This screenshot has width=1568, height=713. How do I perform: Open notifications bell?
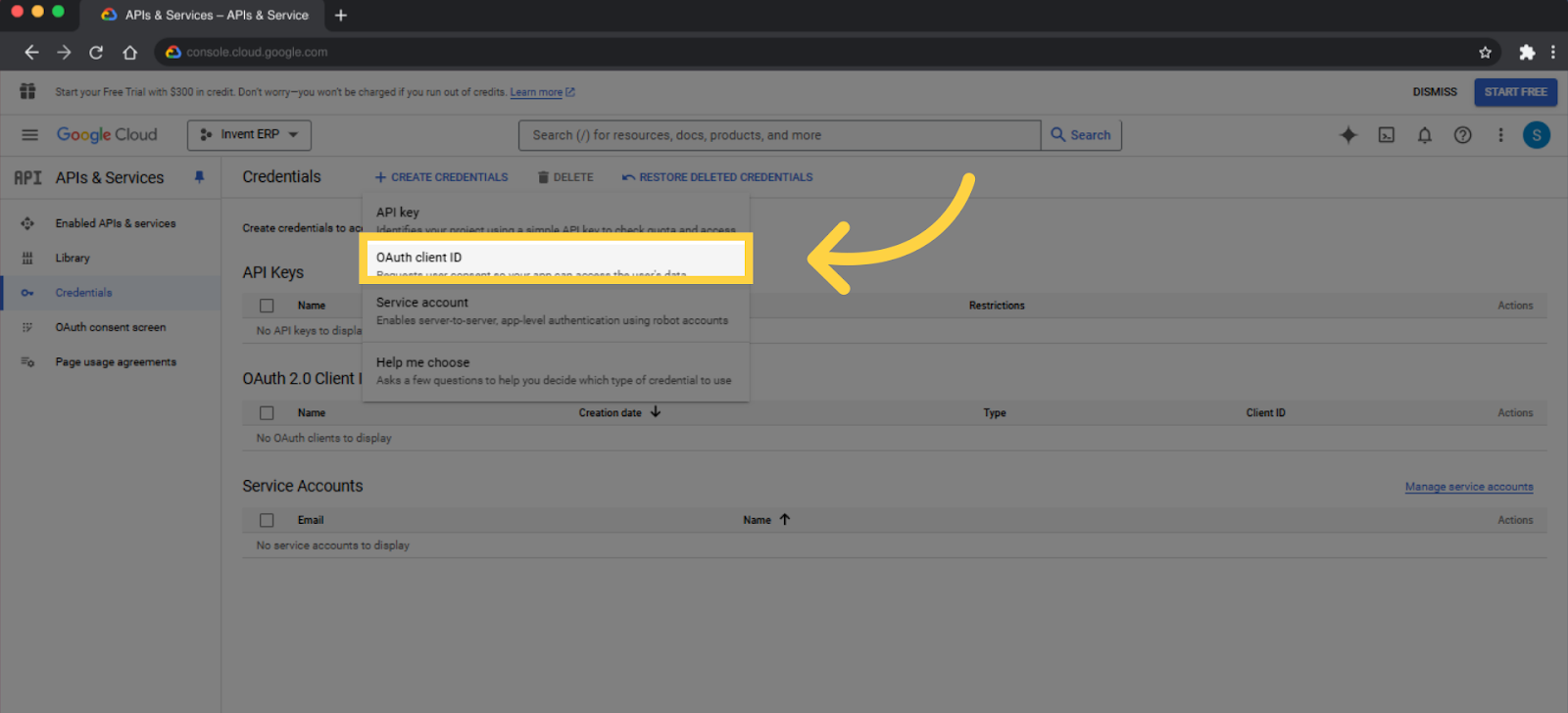coord(1425,135)
